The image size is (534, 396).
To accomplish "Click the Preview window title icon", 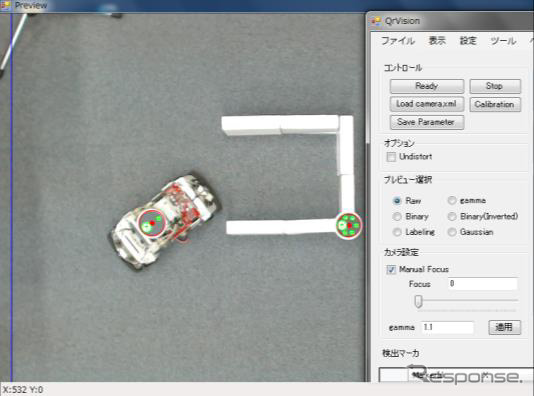I will pyautogui.click(x=6, y=5).
